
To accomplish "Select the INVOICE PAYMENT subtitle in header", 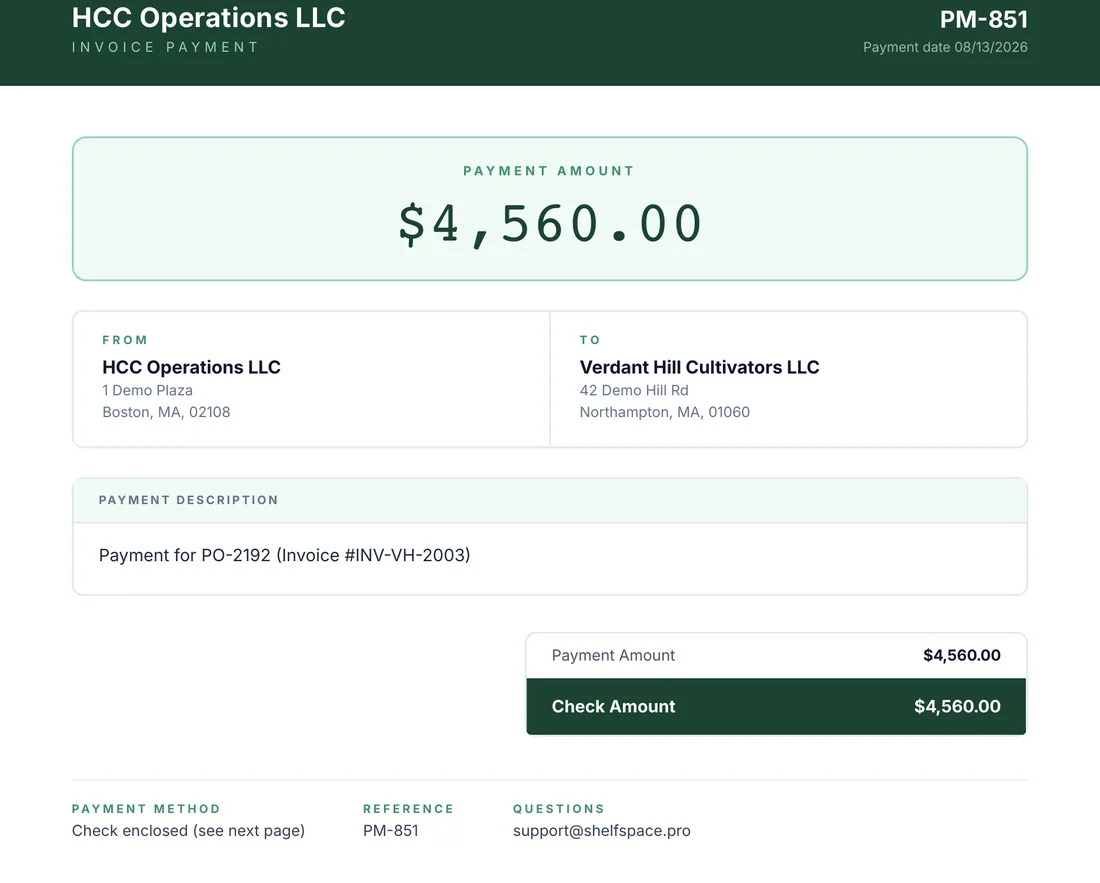I will pos(165,47).
